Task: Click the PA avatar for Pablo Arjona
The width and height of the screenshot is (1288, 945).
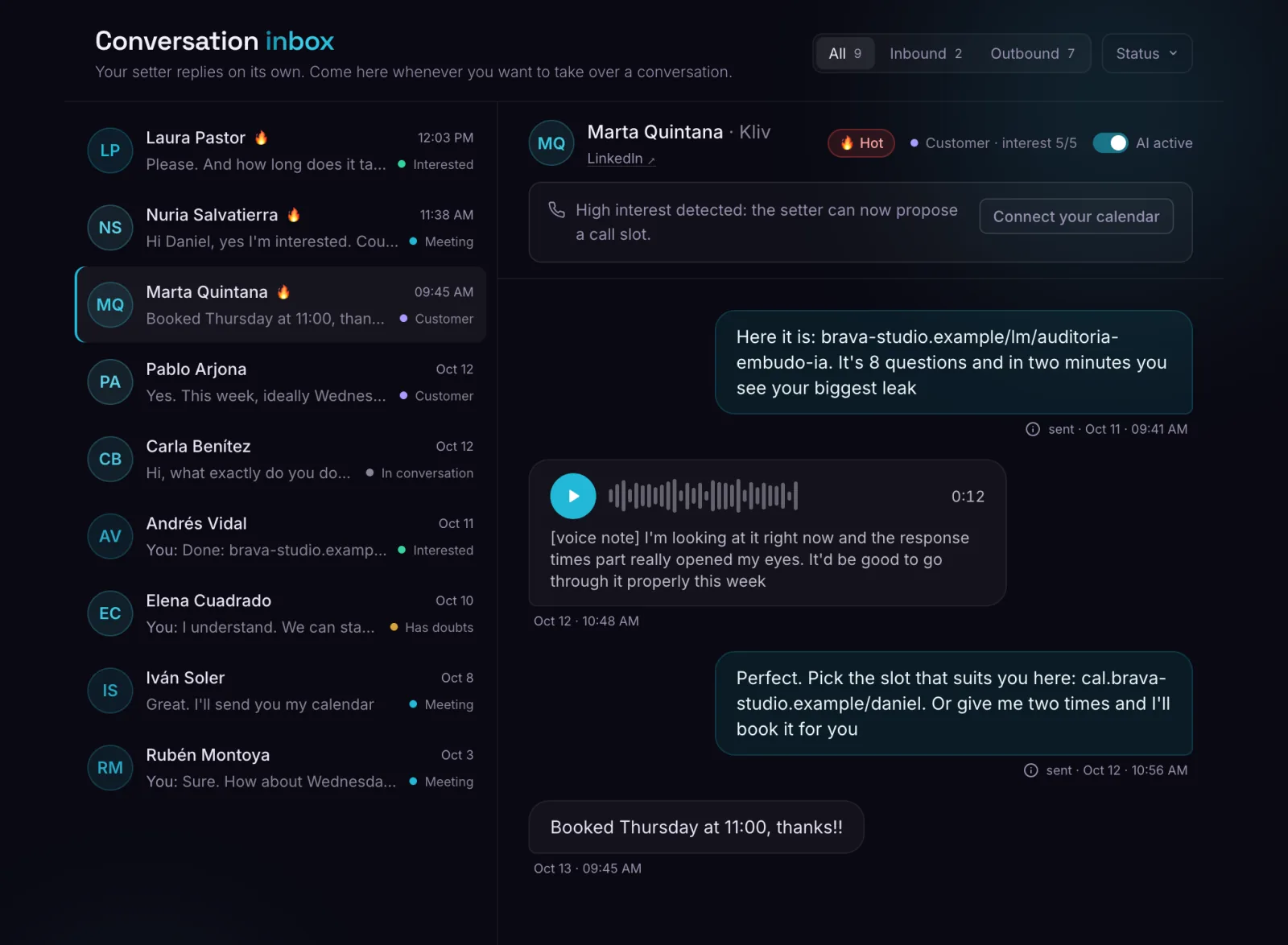Action: [110, 382]
